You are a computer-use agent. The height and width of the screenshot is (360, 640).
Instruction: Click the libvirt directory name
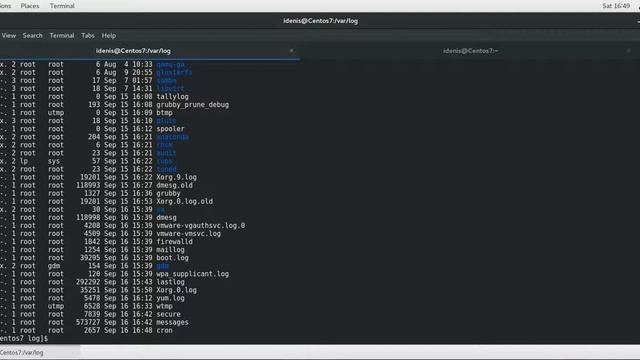point(171,89)
